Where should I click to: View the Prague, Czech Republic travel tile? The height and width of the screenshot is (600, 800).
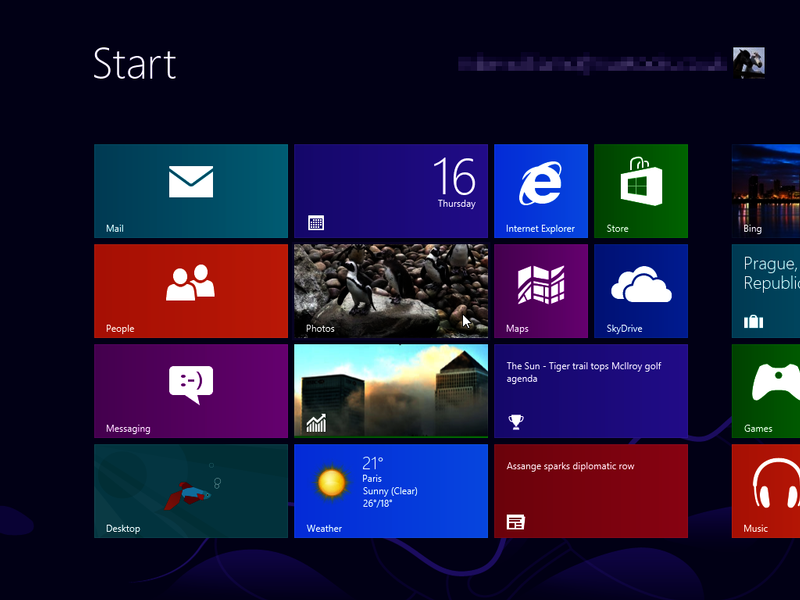tap(765, 290)
